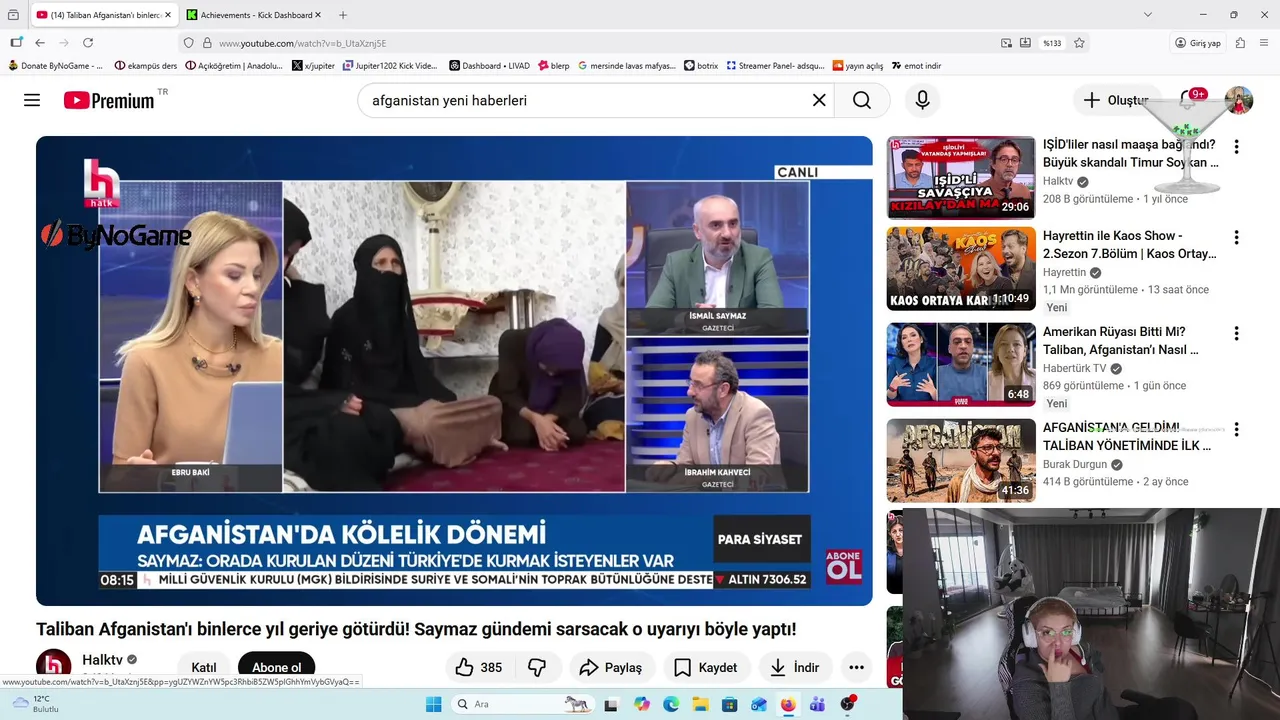Open the botrix bookmark

[x=701, y=66]
